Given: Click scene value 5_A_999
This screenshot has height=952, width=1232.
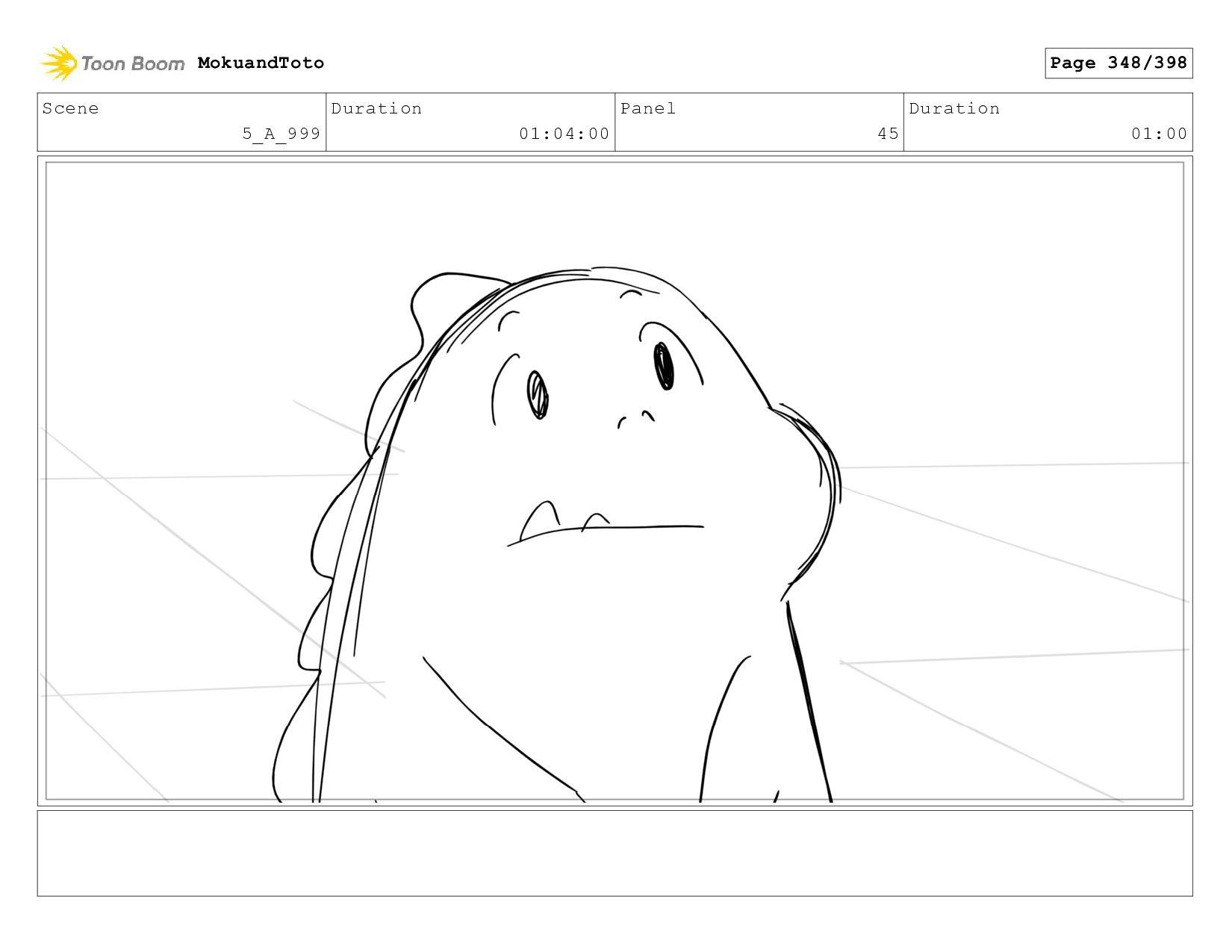Looking at the screenshot, I should pos(281,134).
